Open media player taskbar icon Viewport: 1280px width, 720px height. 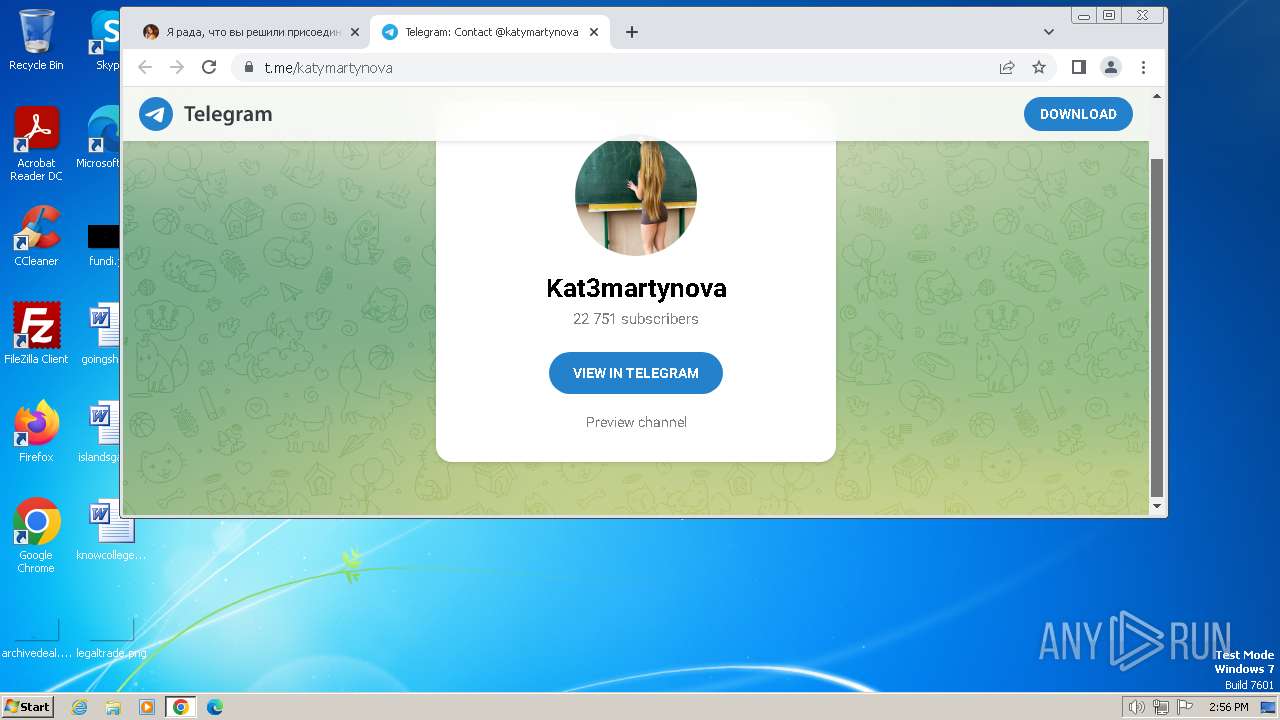[x=147, y=707]
